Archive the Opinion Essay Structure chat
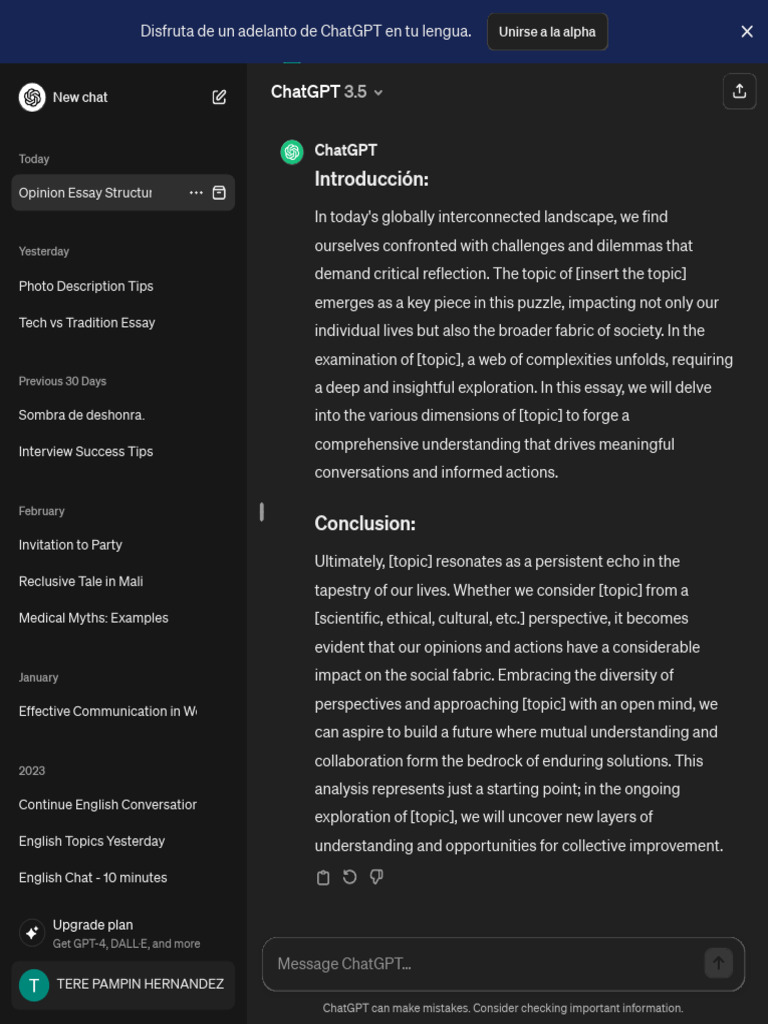 coord(219,193)
